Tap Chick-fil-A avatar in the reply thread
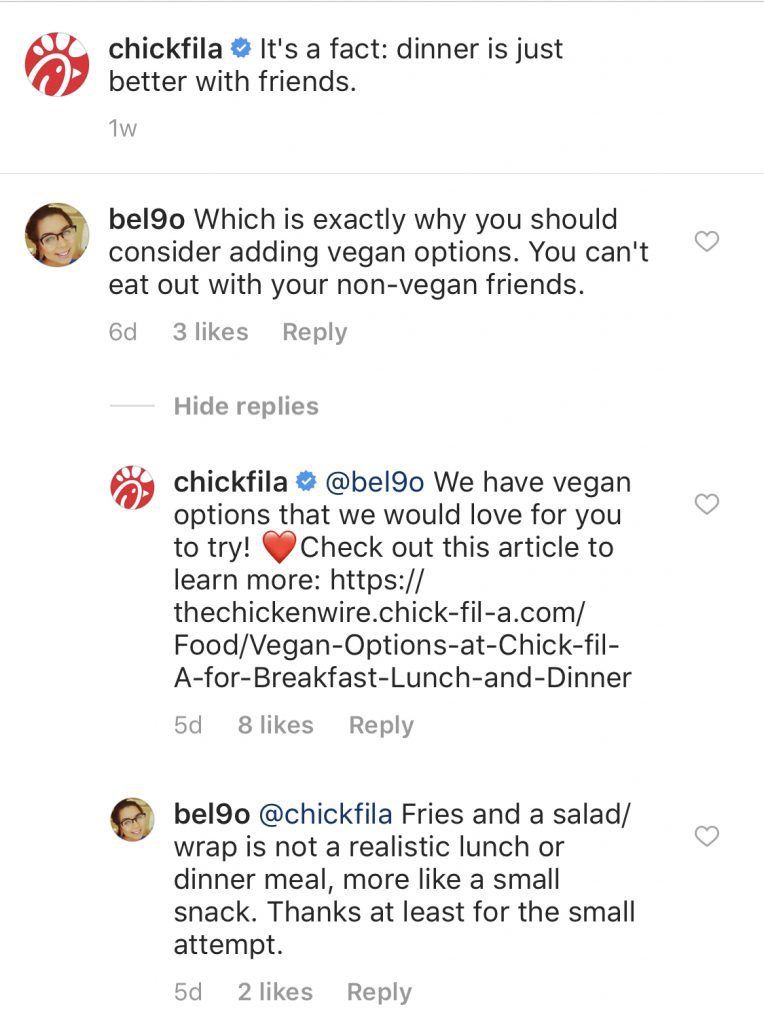 click(132, 488)
